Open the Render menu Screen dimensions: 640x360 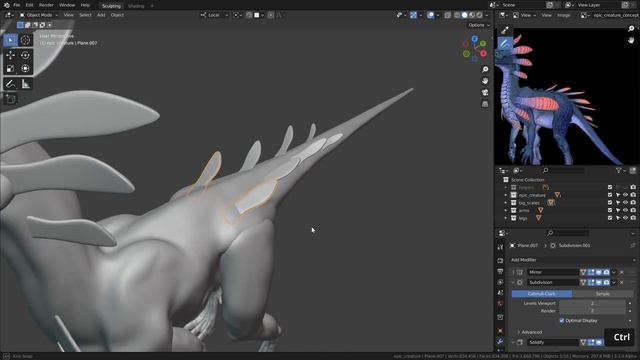[46, 5]
